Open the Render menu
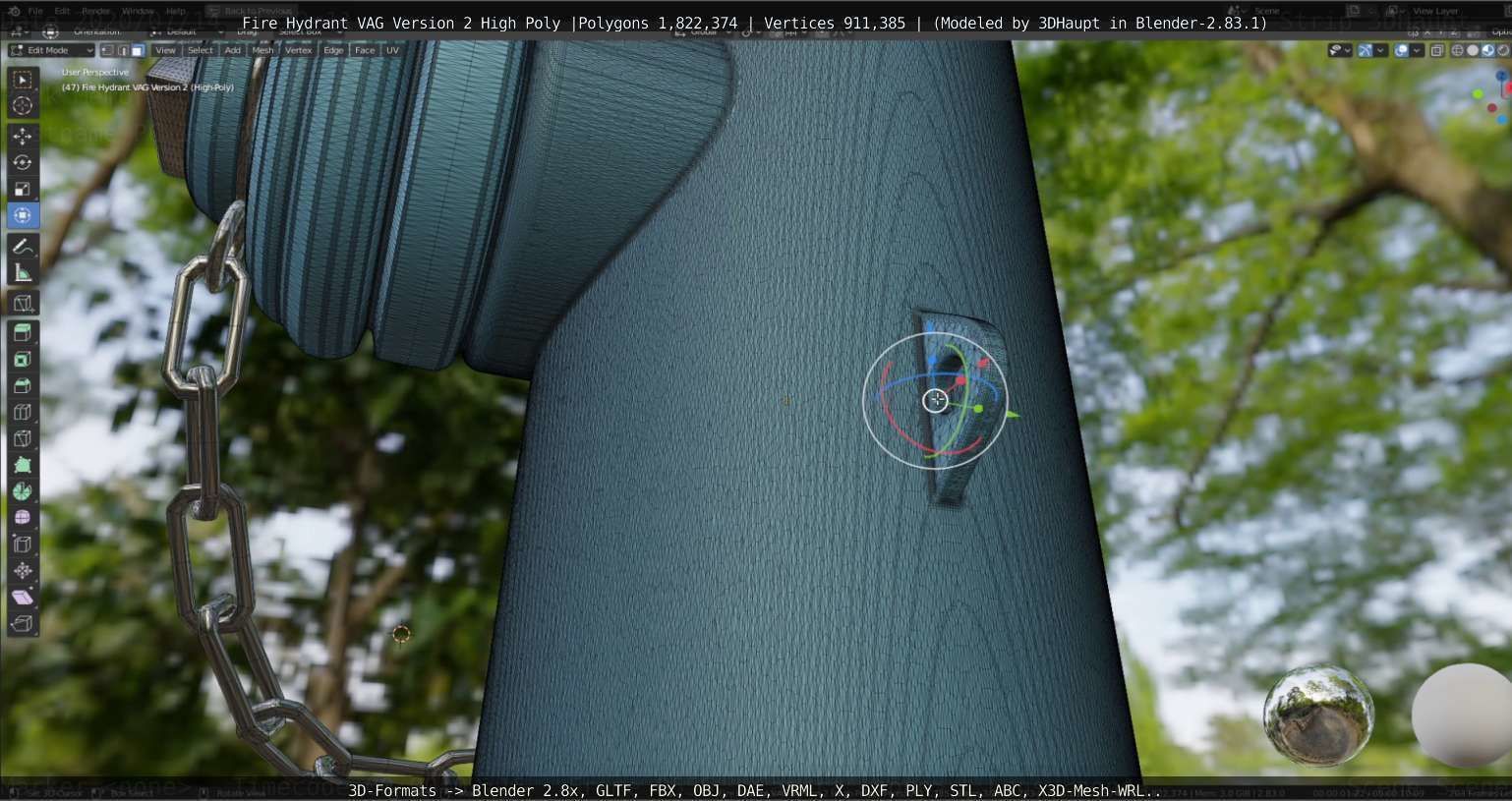 pos(96,11)
